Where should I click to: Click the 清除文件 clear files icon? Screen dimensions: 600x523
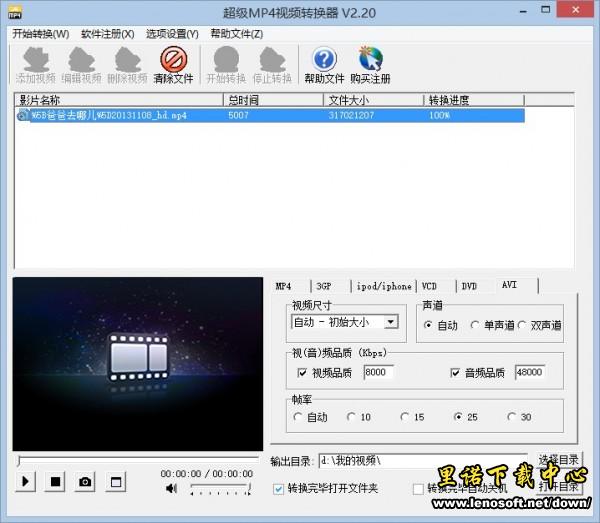[x=173, y=64]
